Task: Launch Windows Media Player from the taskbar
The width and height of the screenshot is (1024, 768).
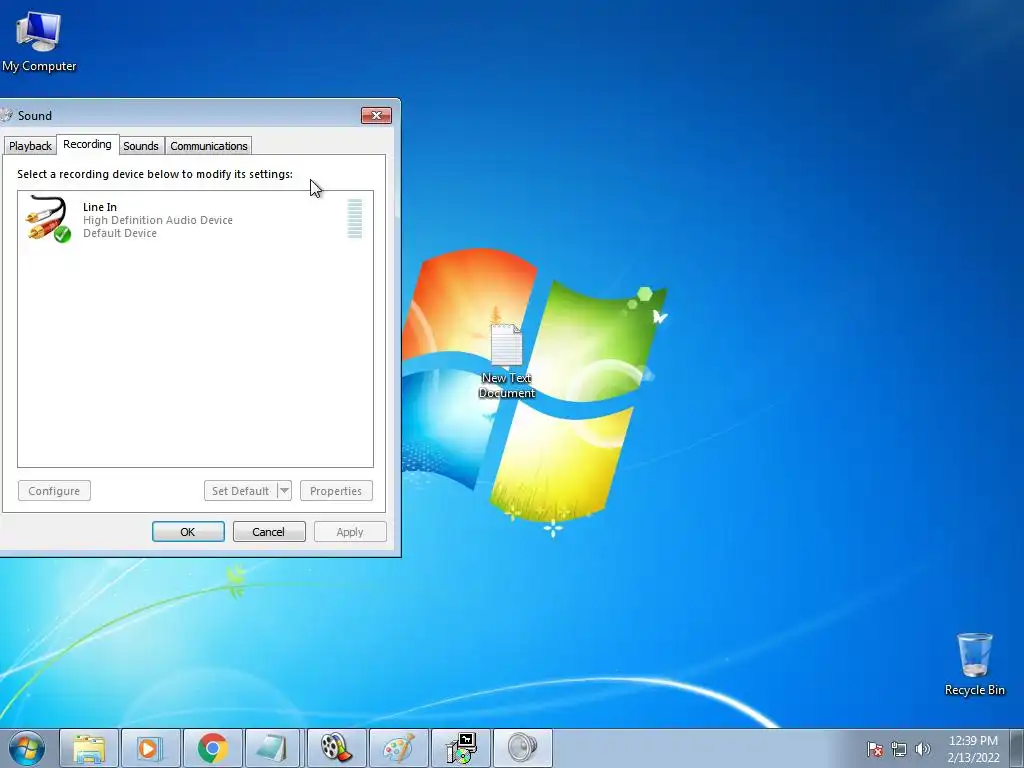Action: (150, 748)
